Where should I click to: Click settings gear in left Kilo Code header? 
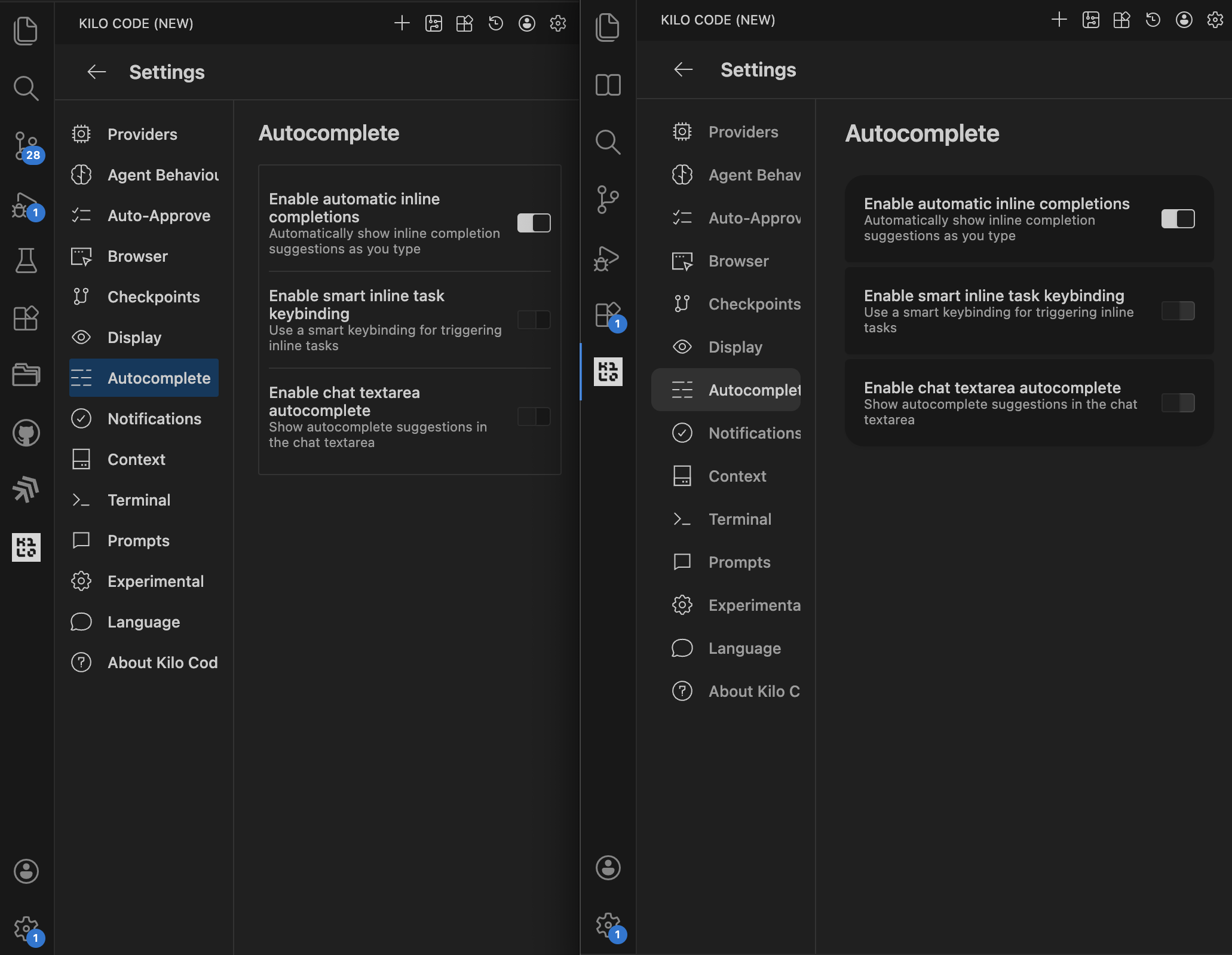[x=557, y=23]
